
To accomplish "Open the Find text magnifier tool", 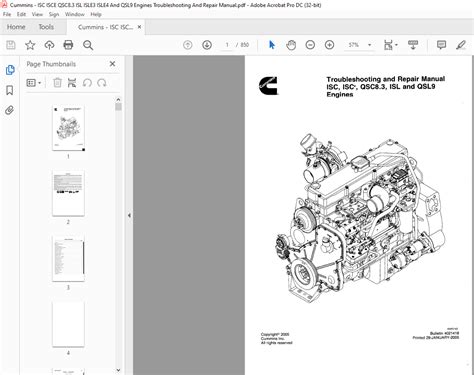I will coord(88,45).
